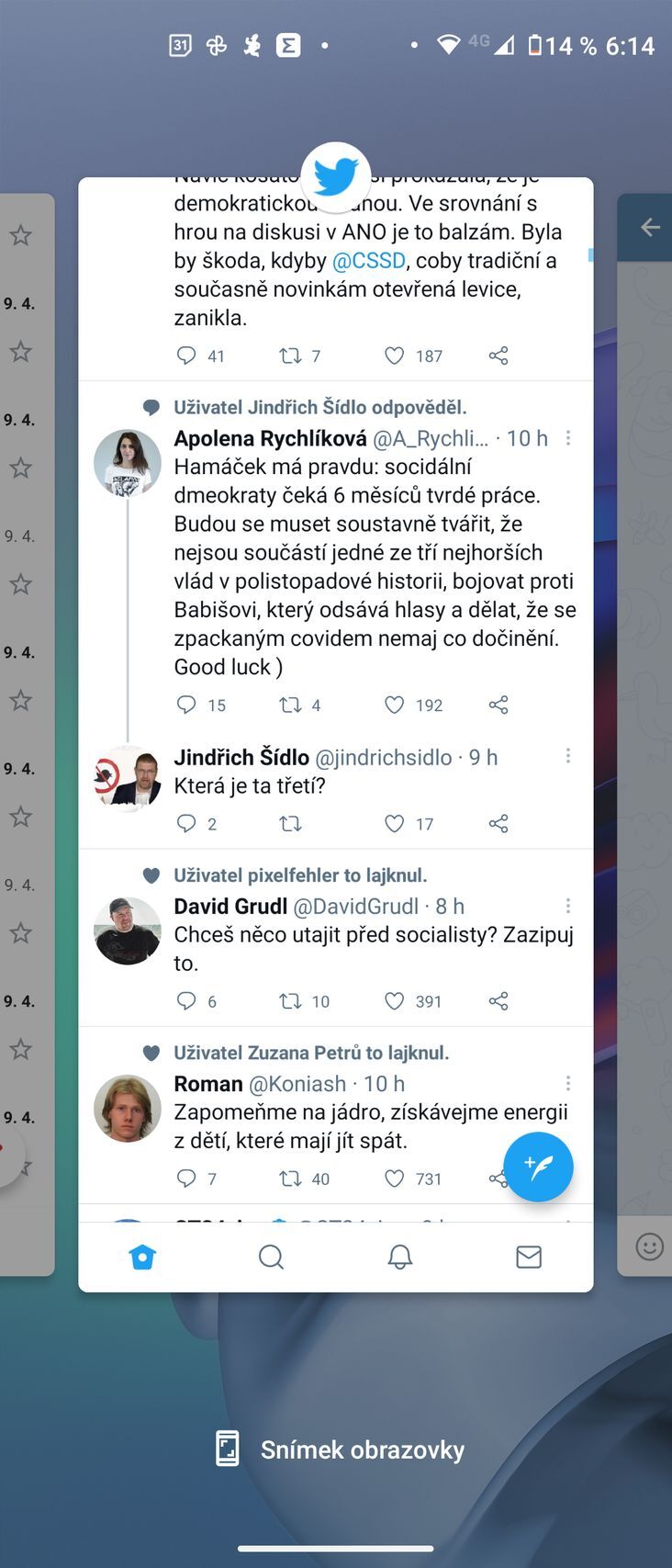672x1568 pixels.
Task: Open the Search tab in Twitter
Action: click(x=271, y=1257)
